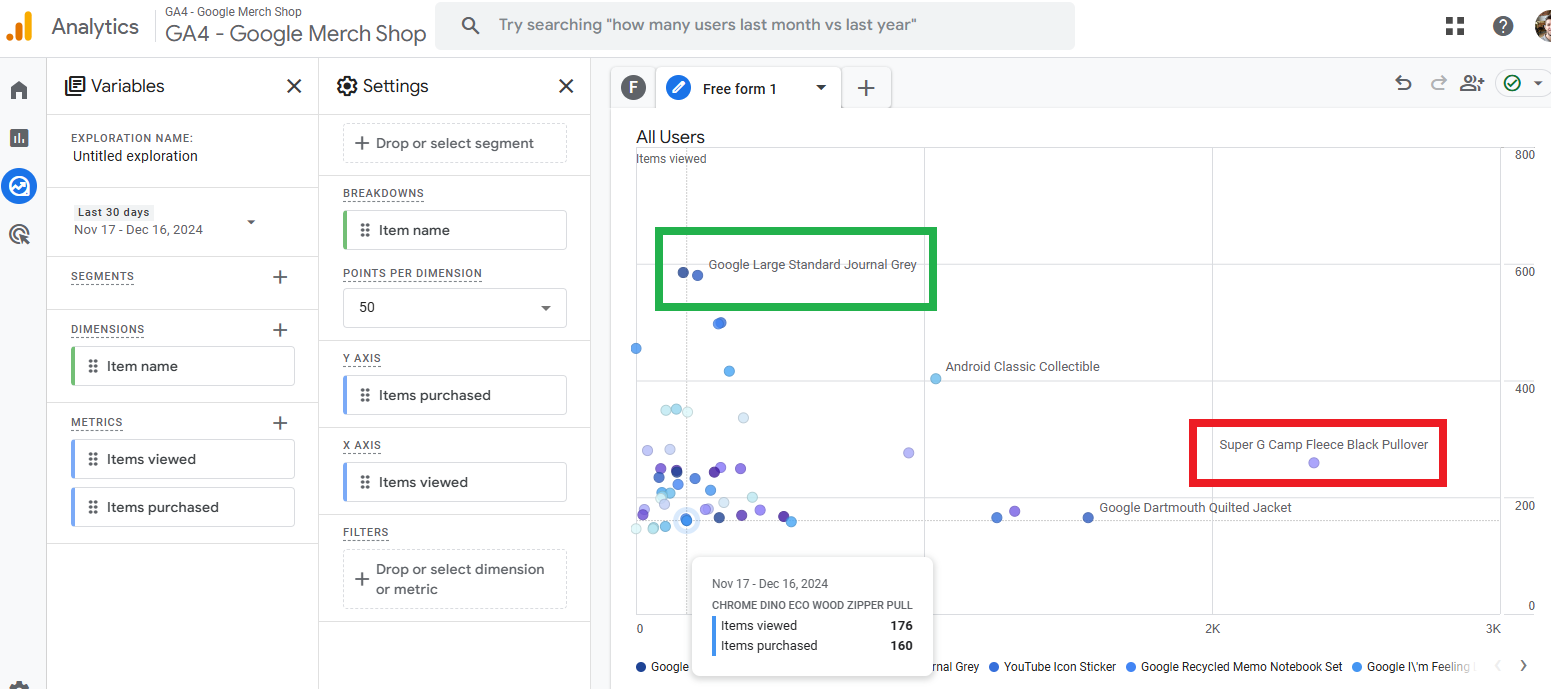Click the DIMENSIONS section label
The image size is (1551, 689).
click(x=108, y=330)
